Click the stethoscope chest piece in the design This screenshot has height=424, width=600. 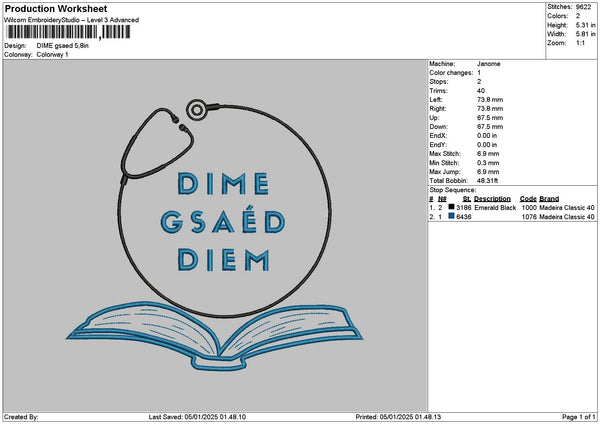(197, 110)
